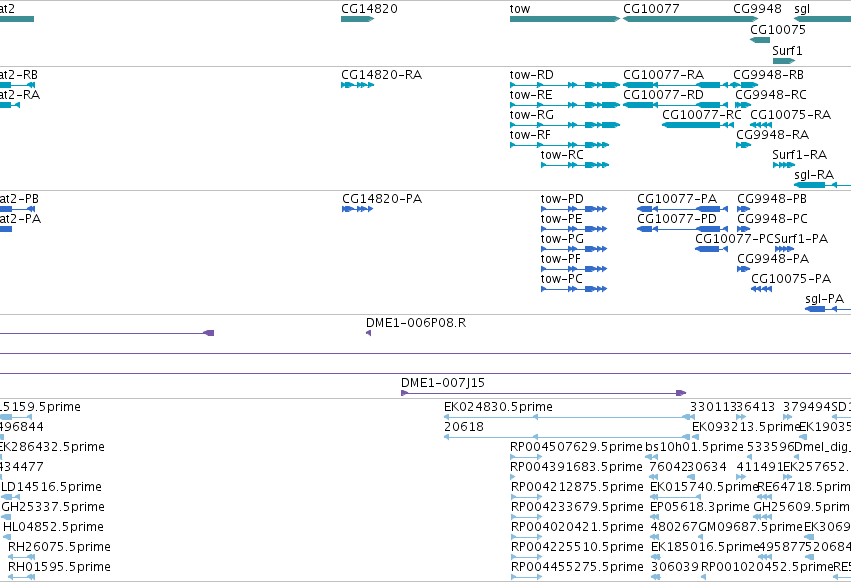Click RP004225510.5prime EST label
This screenshot has width=851, height=582.
[x=577, y=548]
